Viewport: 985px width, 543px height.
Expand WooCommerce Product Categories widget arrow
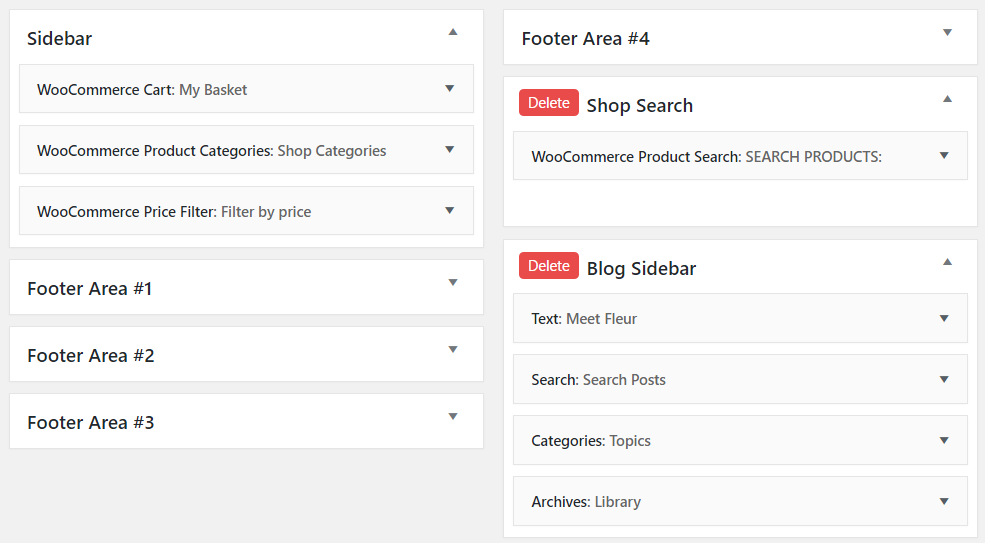pos(449,150)
